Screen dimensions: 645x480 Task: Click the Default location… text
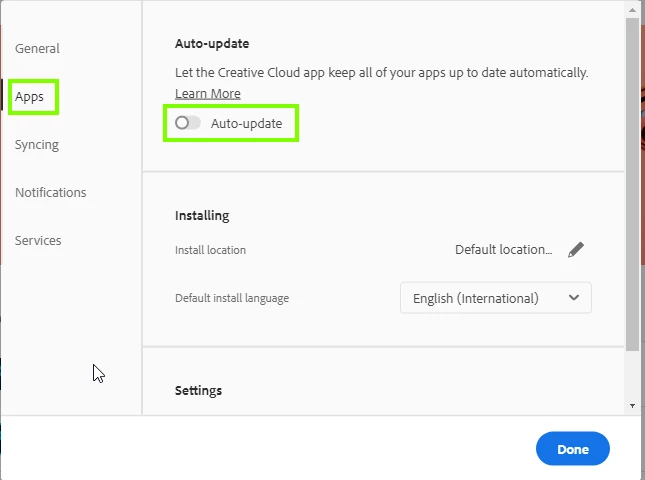tap(503, 250)
